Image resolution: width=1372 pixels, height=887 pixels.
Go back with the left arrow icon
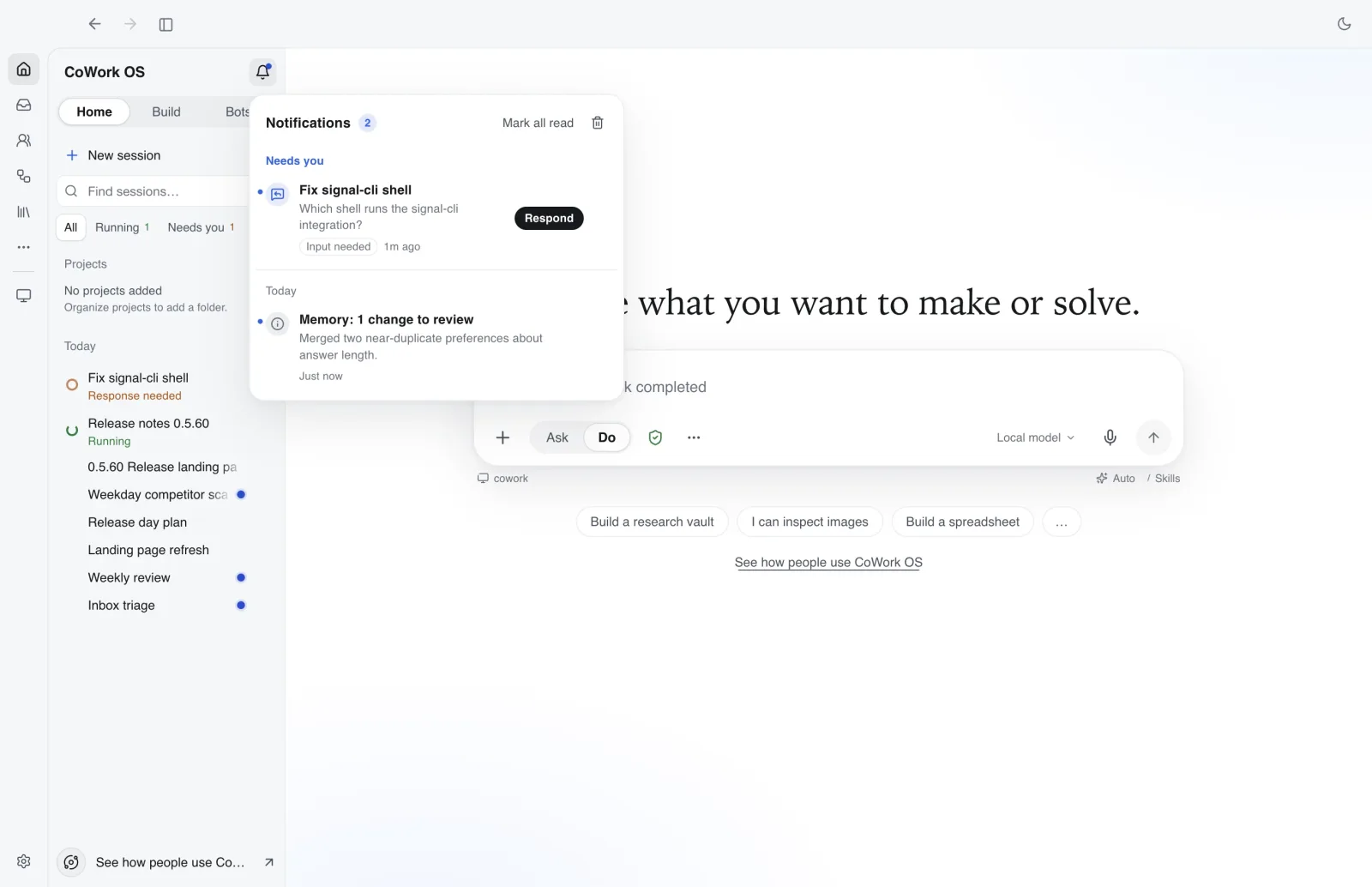coord(94,24)
